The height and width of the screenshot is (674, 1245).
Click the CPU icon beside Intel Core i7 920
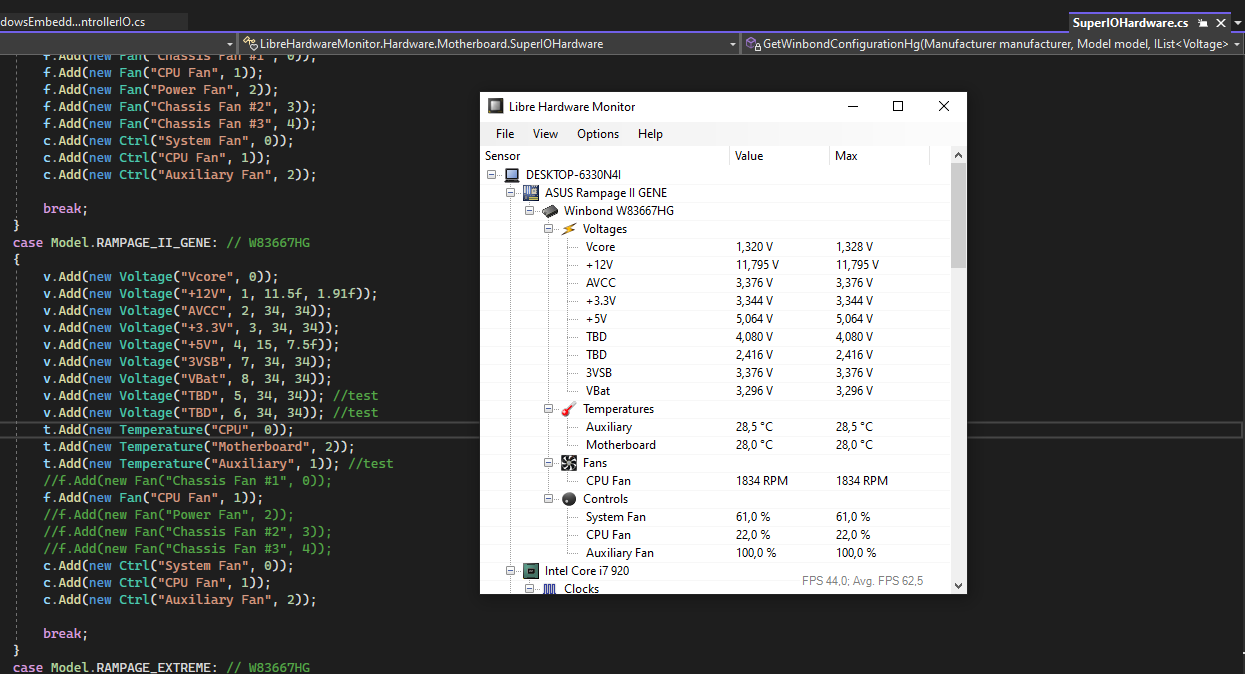[531, 571]
